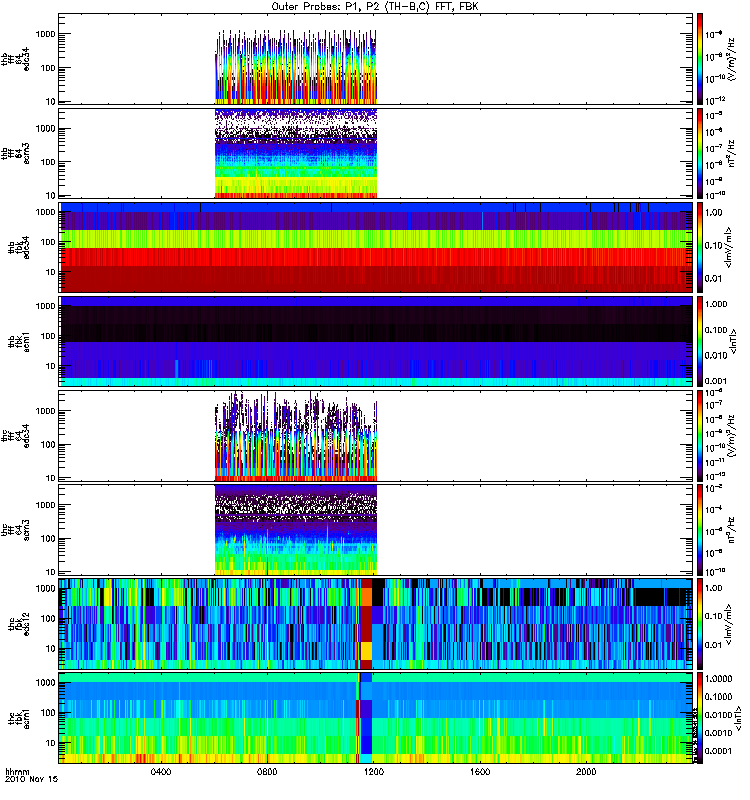Click the dark red band in thb fbk edc34
Viewport: 750px width, 800px height.
[376, 279]
